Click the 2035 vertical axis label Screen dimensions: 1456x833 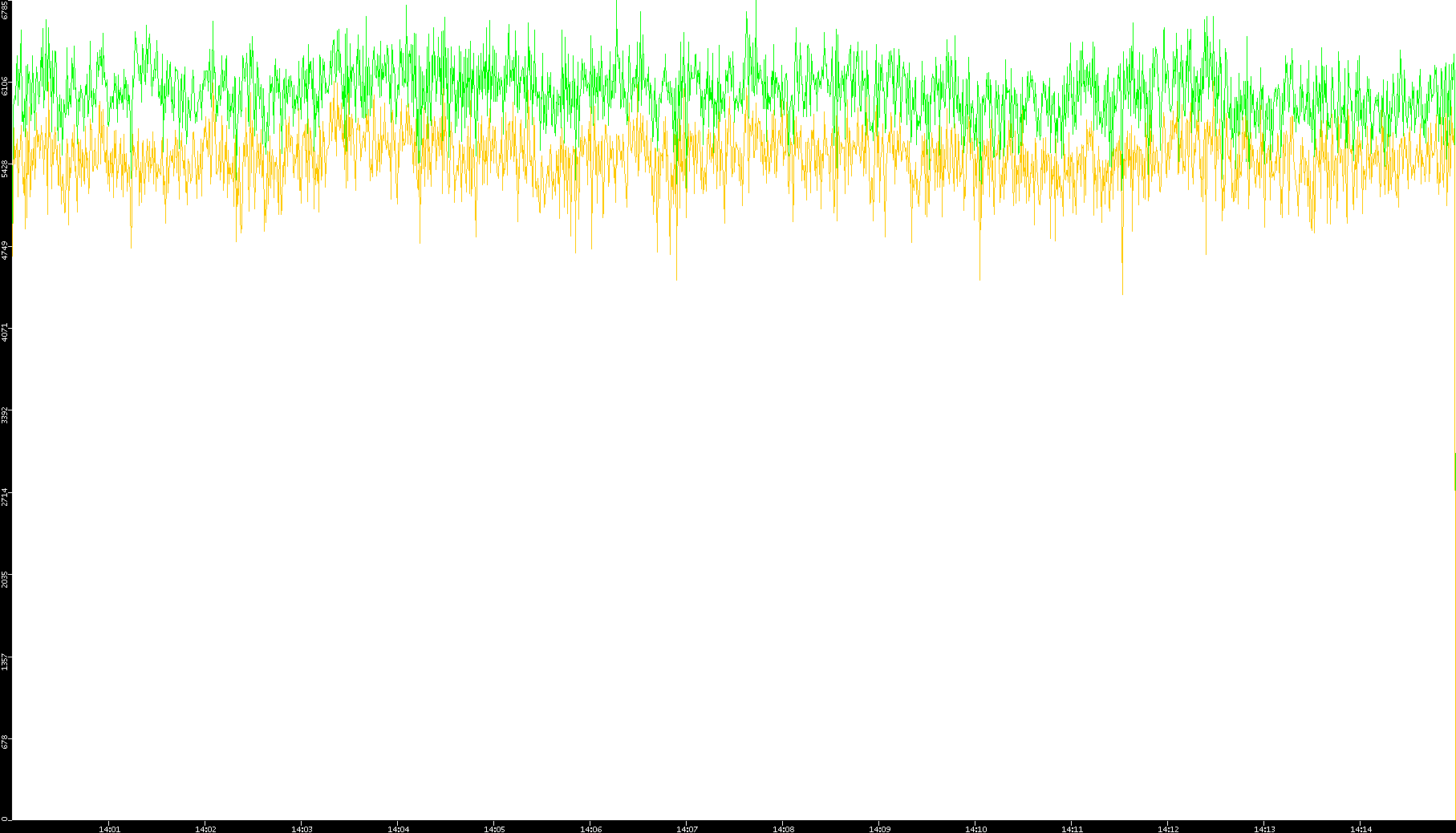tap(6, 578)
